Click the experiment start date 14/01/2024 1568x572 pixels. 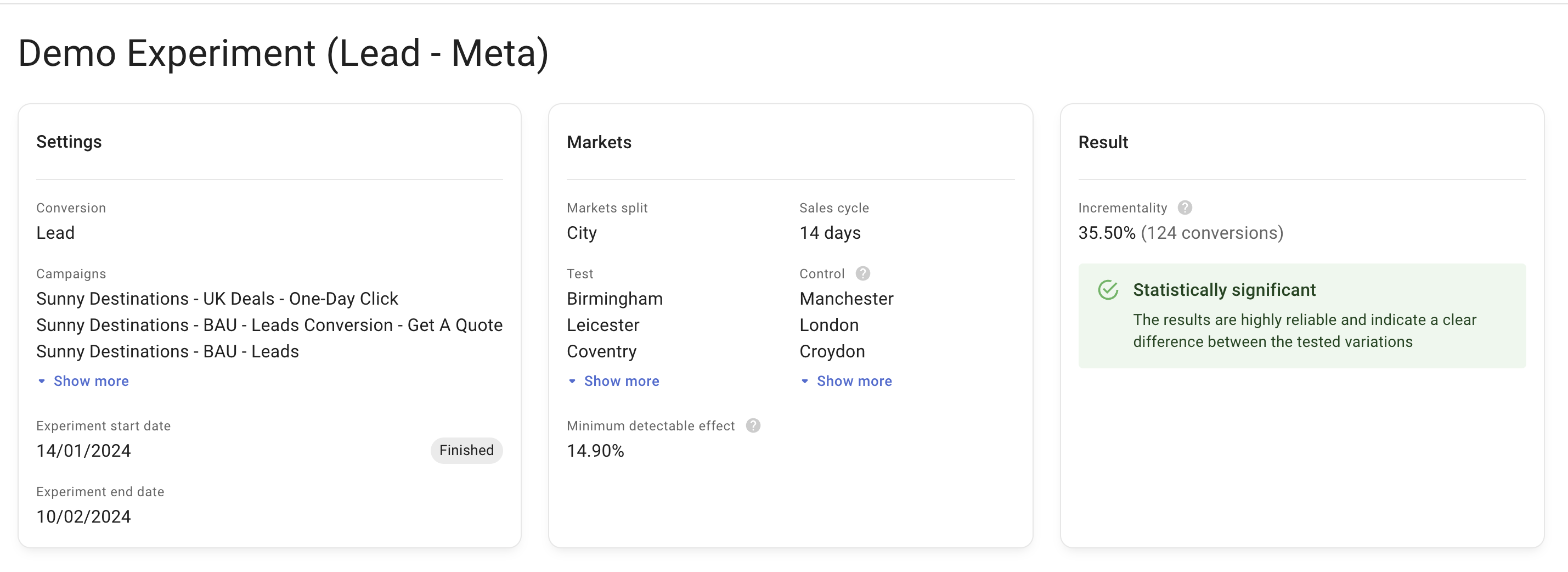(x=83, y=450)
